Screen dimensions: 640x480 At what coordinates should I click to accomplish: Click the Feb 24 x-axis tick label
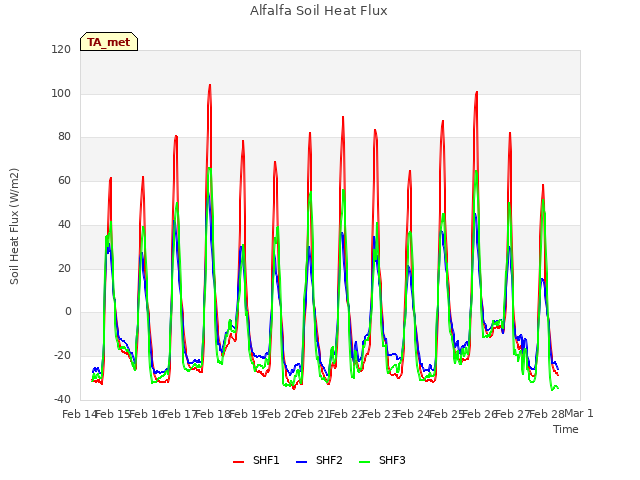click(413, 414)
